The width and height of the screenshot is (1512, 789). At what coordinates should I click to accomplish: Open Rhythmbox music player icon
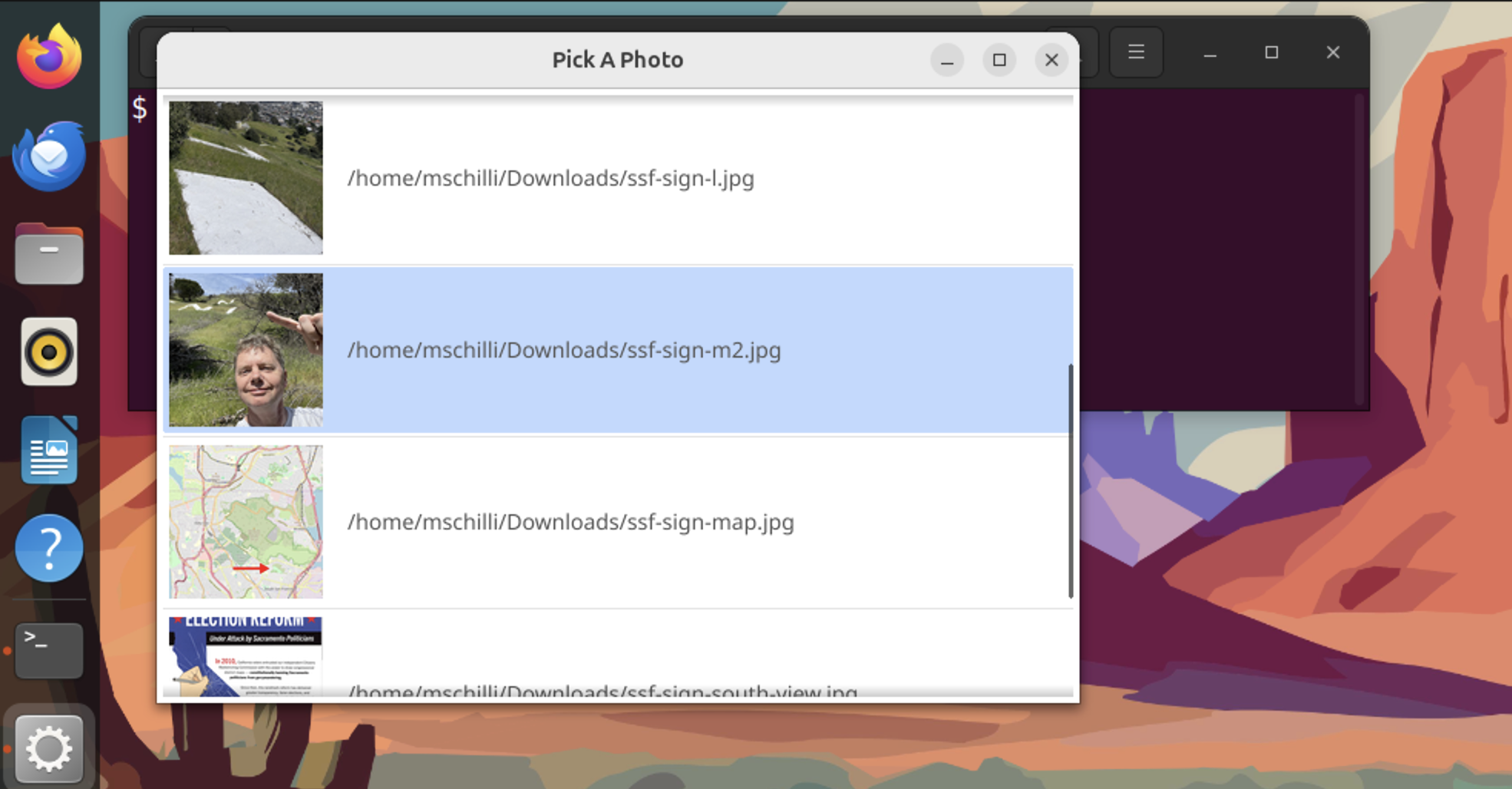tap(49, 352)
